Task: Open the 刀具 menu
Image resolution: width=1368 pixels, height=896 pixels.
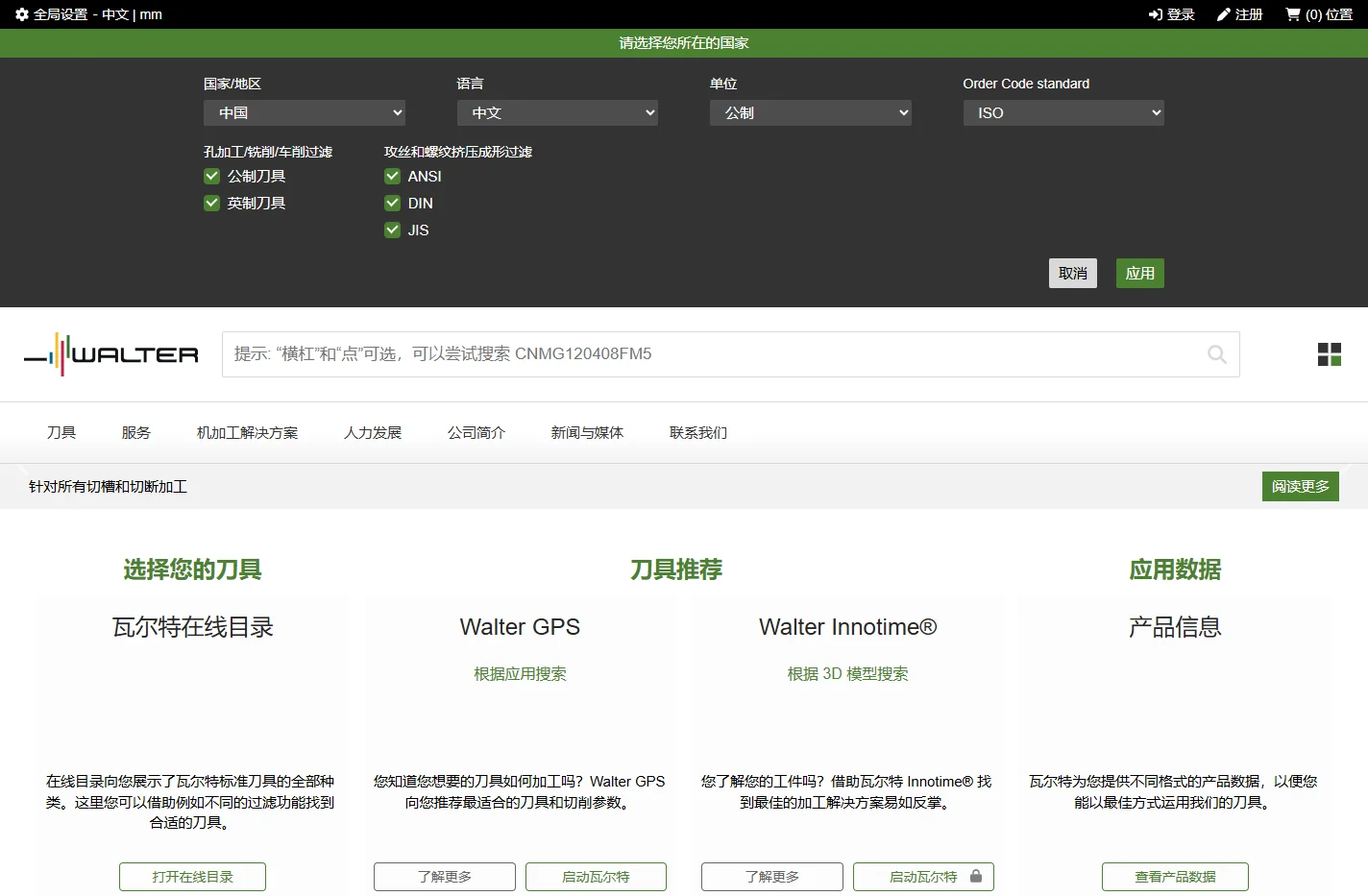Action: [x=61, y=432]
